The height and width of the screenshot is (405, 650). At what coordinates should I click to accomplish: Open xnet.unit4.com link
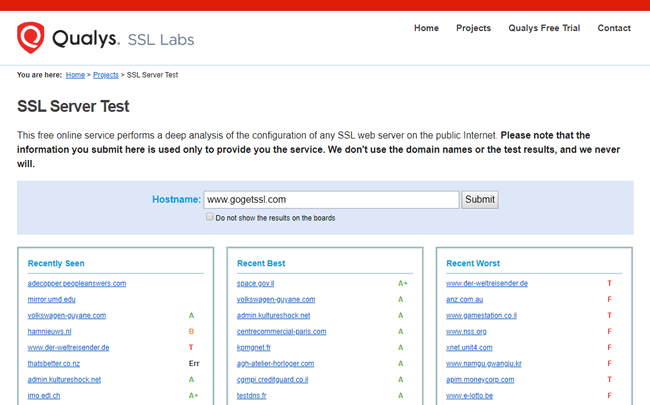coord(469,347)
